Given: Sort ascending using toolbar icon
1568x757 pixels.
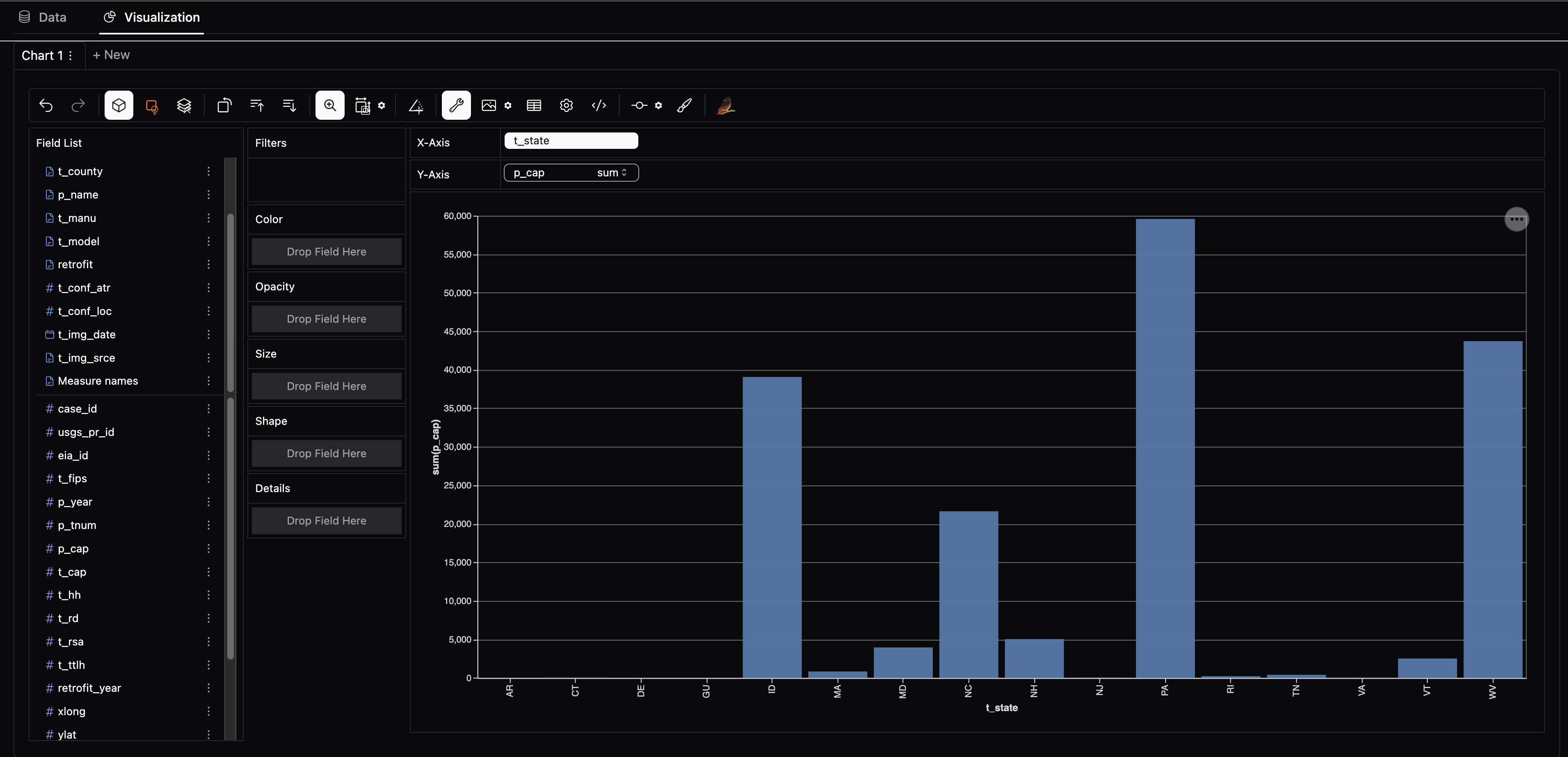Looking at the screenshot, I should coord(257,105).
